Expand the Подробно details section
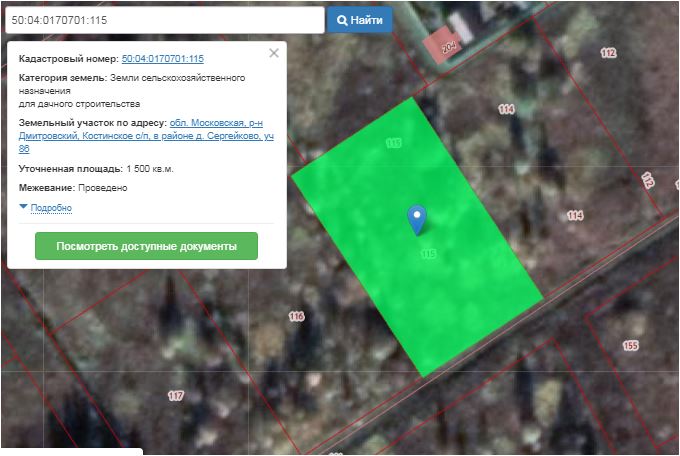The height and width of the screenshot is (456, 680). 51,208
